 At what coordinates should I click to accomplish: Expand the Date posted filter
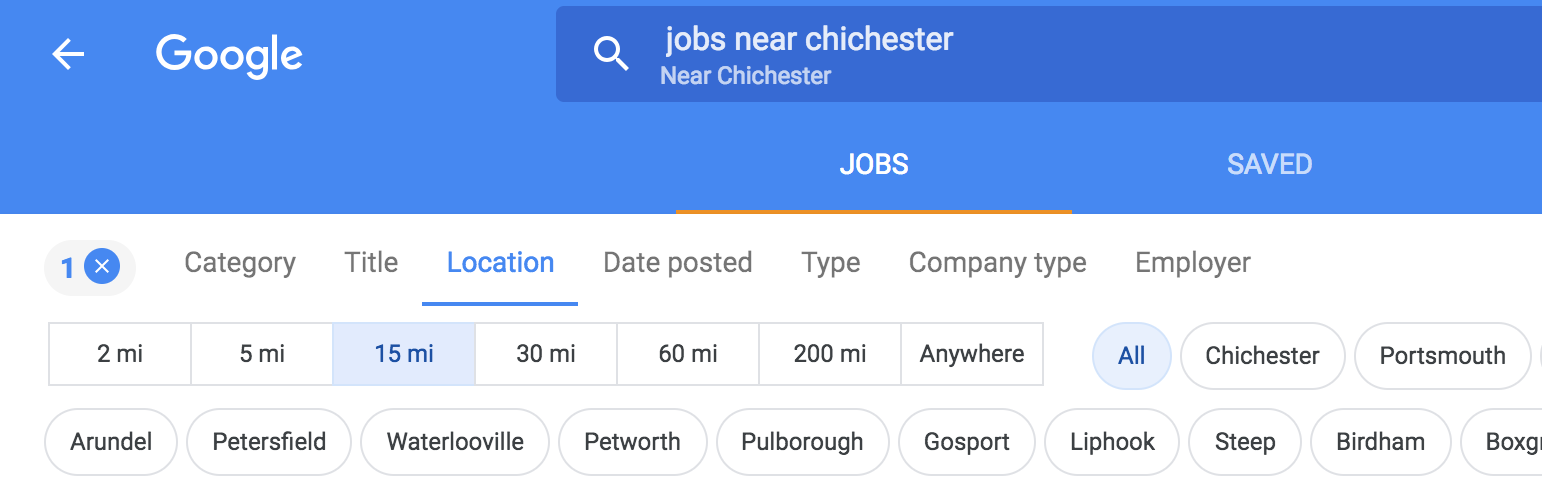(x=677, y=263)
